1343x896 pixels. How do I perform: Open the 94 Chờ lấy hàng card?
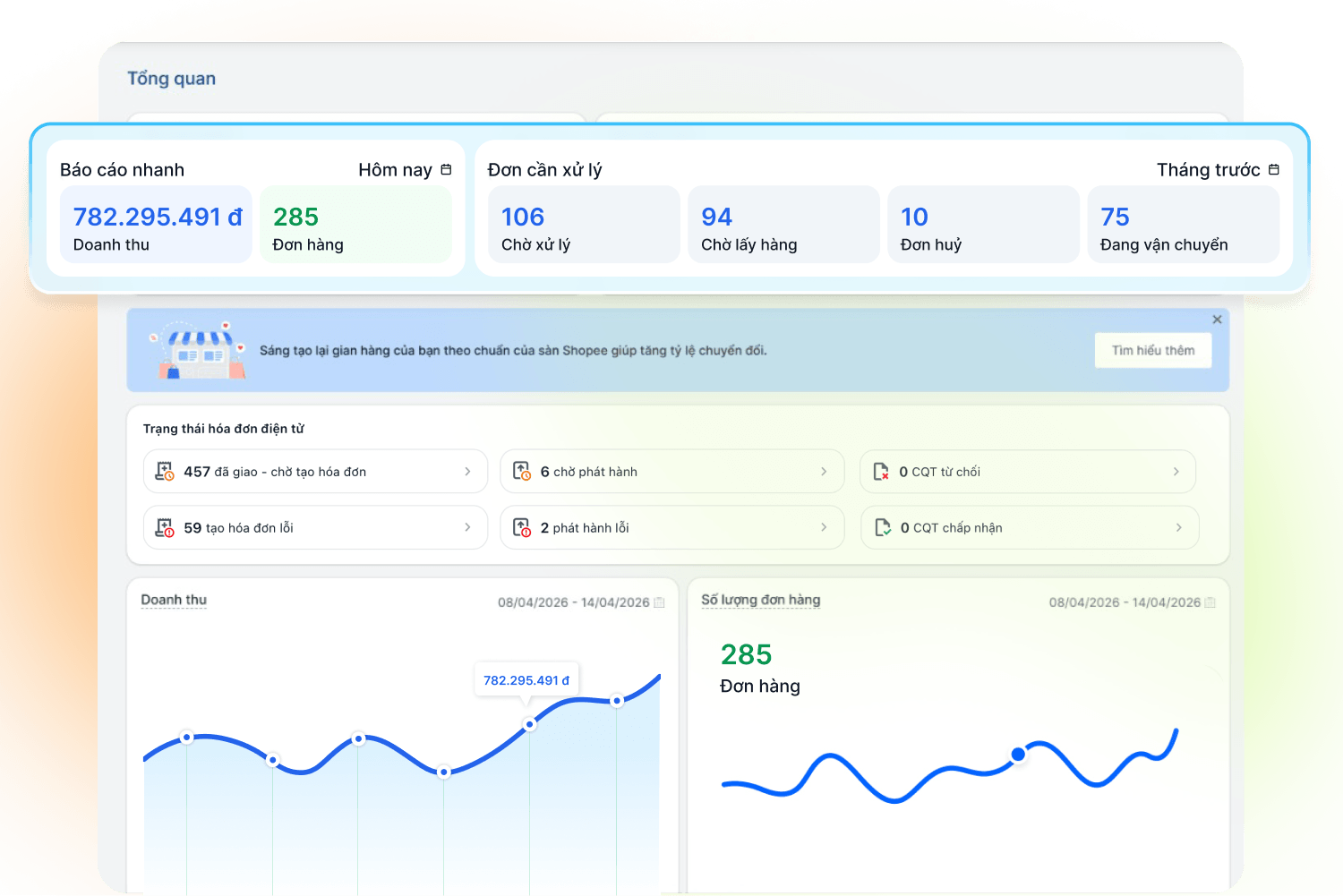pos(783,225)
